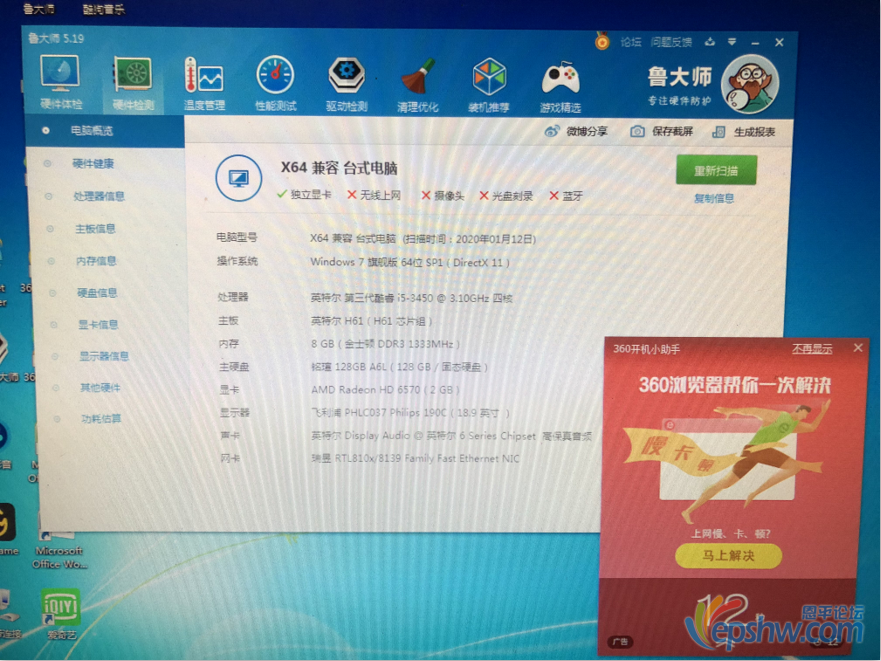
Task: Open 清理优化 cleanup optimization
Action: pos(417,85)
